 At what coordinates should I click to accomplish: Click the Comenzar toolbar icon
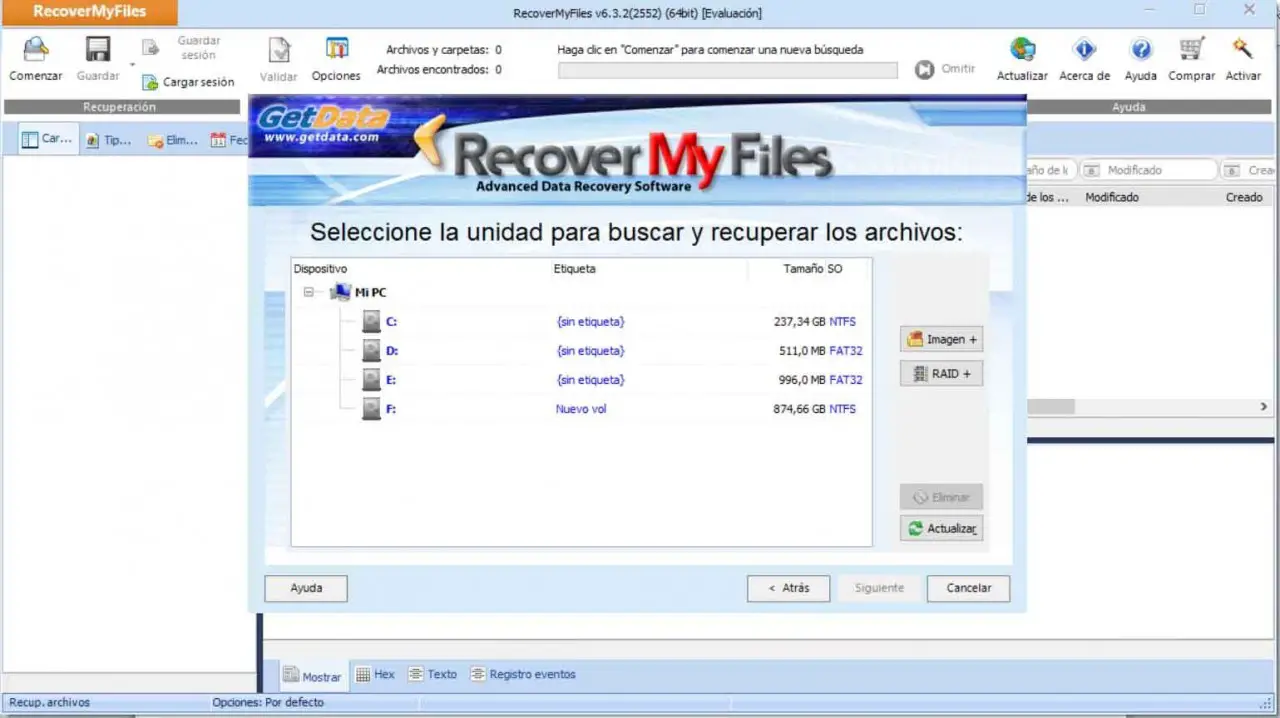point(36,50)
